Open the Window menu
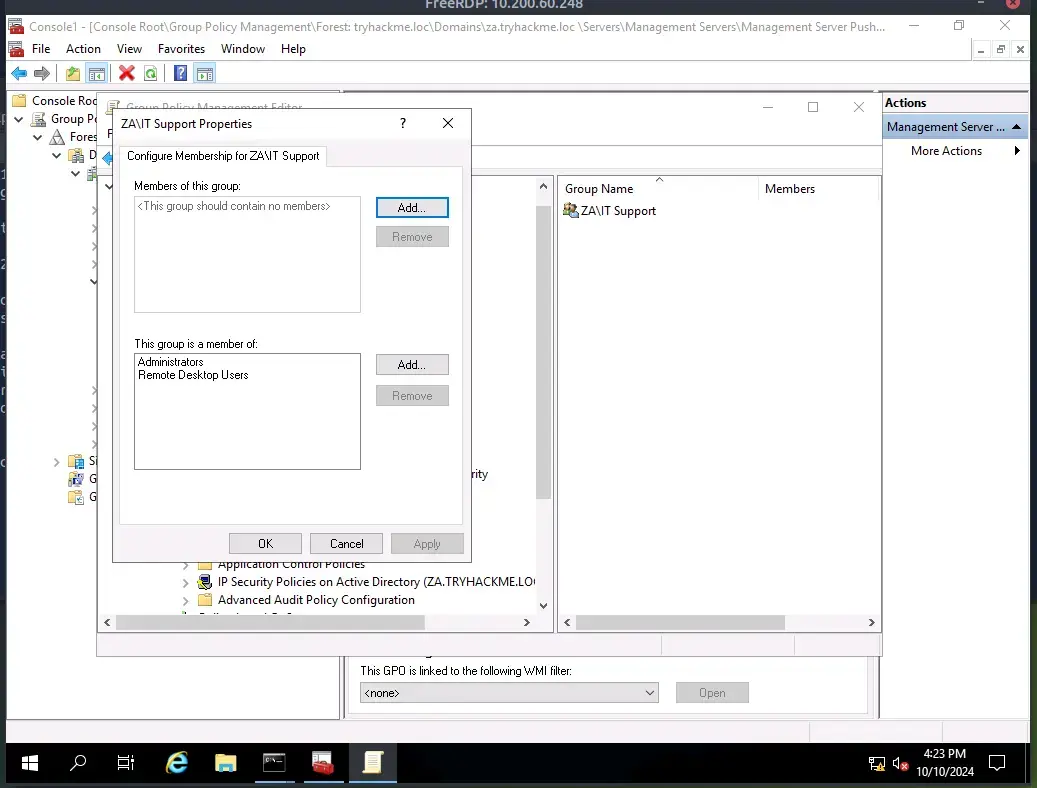Screen dimensions: 1037x788 pos(243,49)
